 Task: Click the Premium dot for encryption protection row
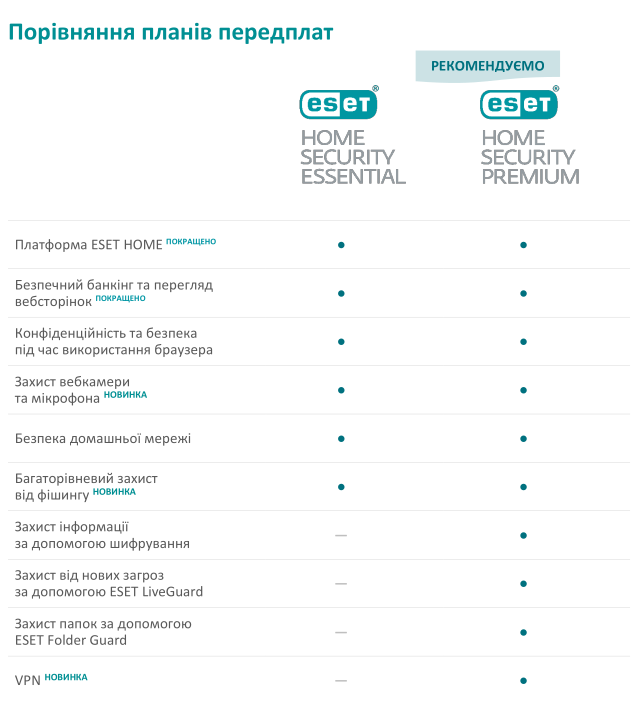523,536
